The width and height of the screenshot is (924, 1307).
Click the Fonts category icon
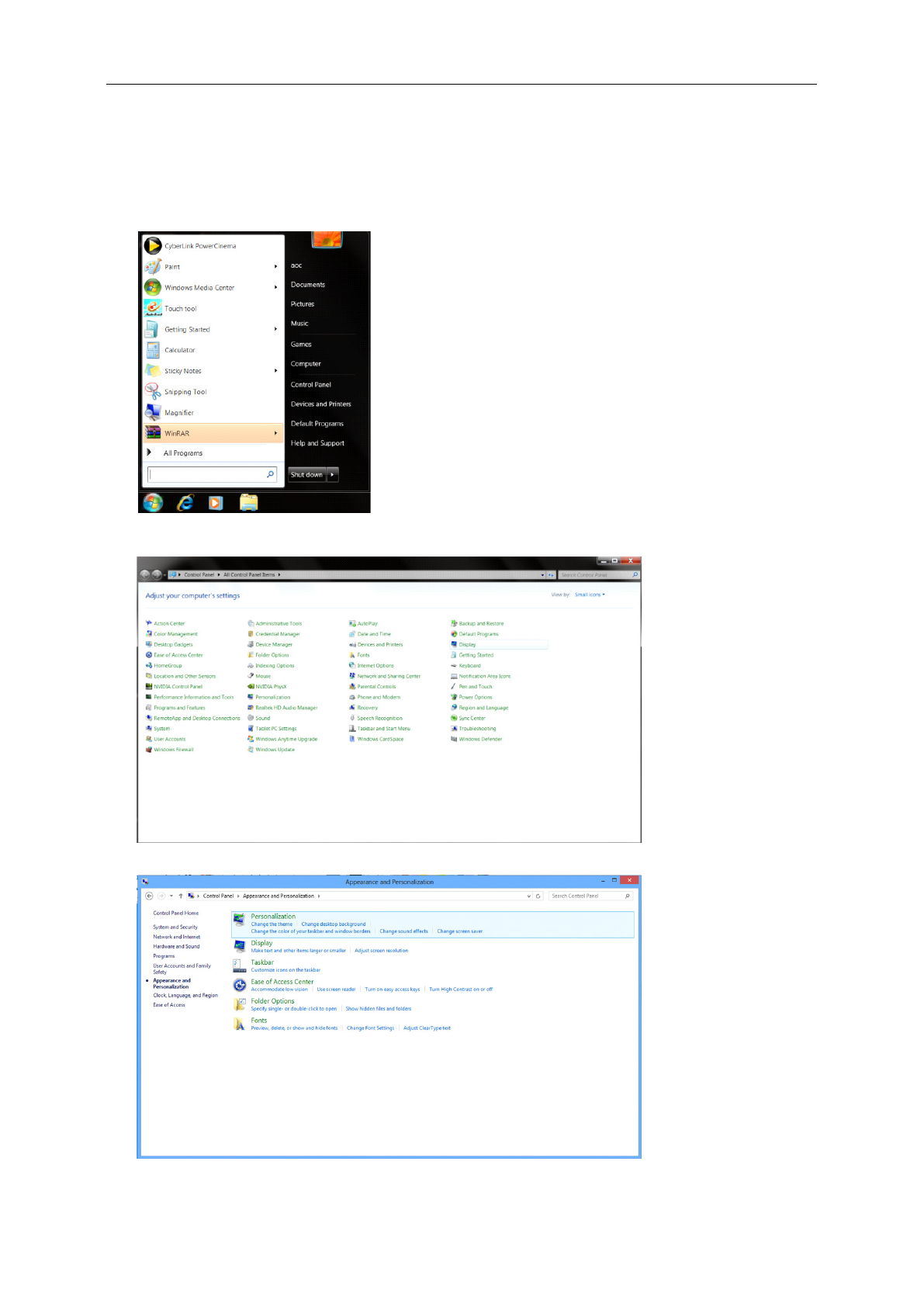point(240,1024)
